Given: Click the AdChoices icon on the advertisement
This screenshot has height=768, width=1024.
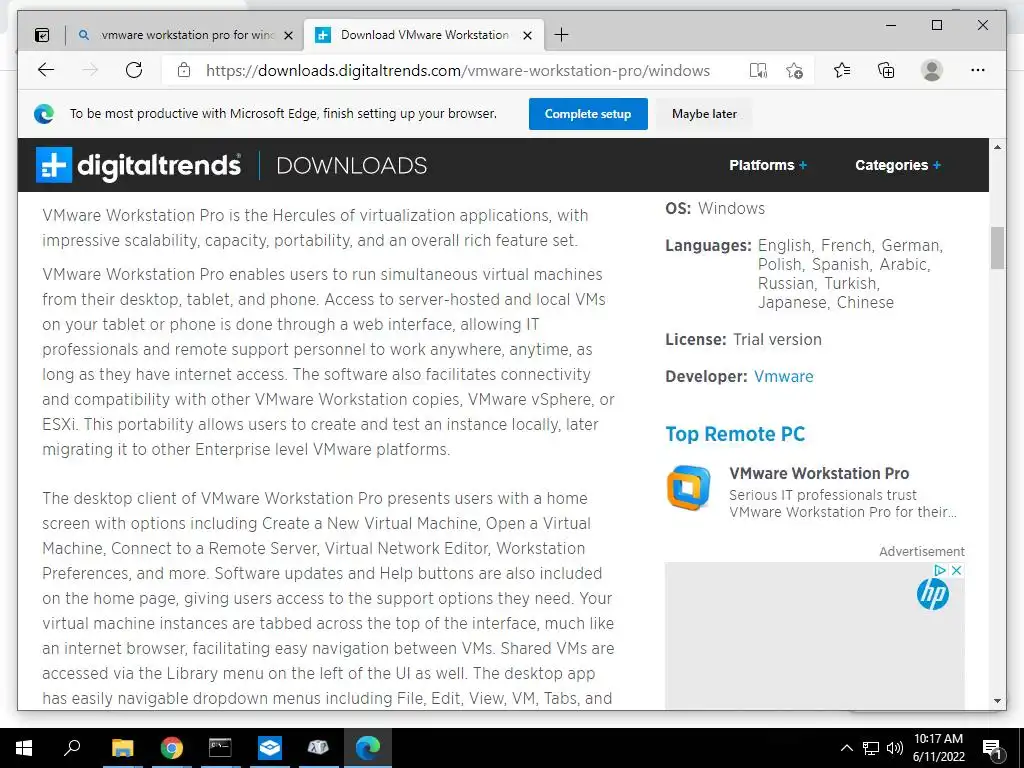Looking at the screenshot, I should coord(940,571).
